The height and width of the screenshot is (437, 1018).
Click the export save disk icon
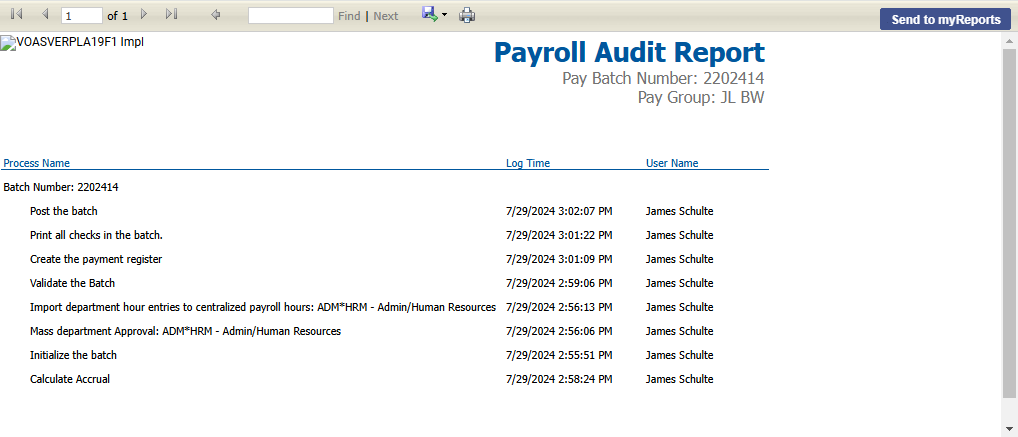[x=429, y=14]
